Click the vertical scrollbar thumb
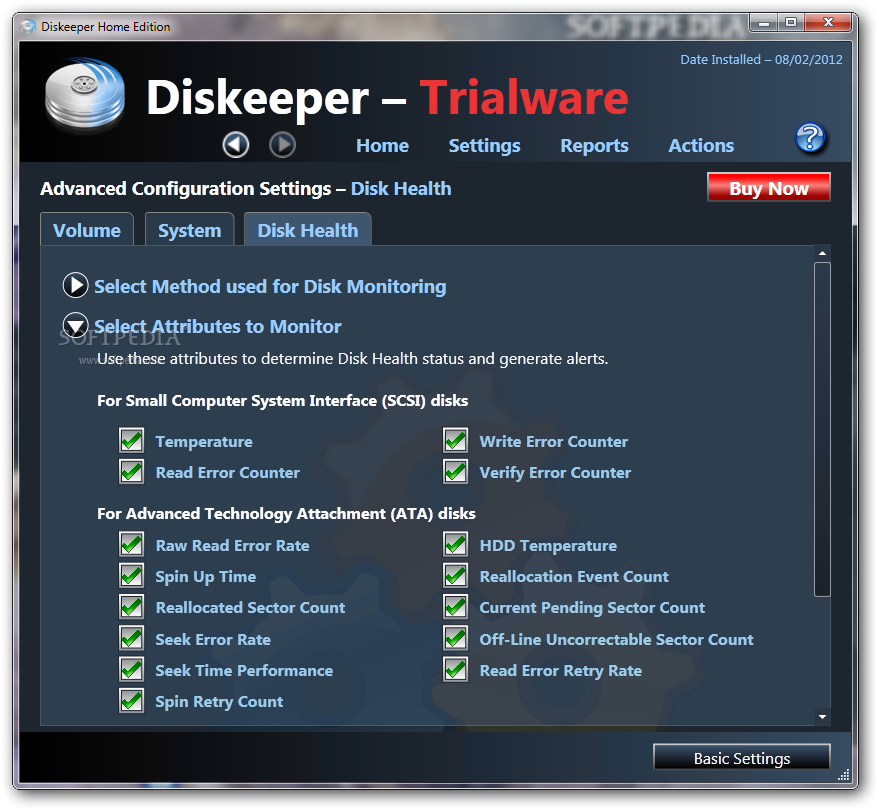 tap(822, 429)
